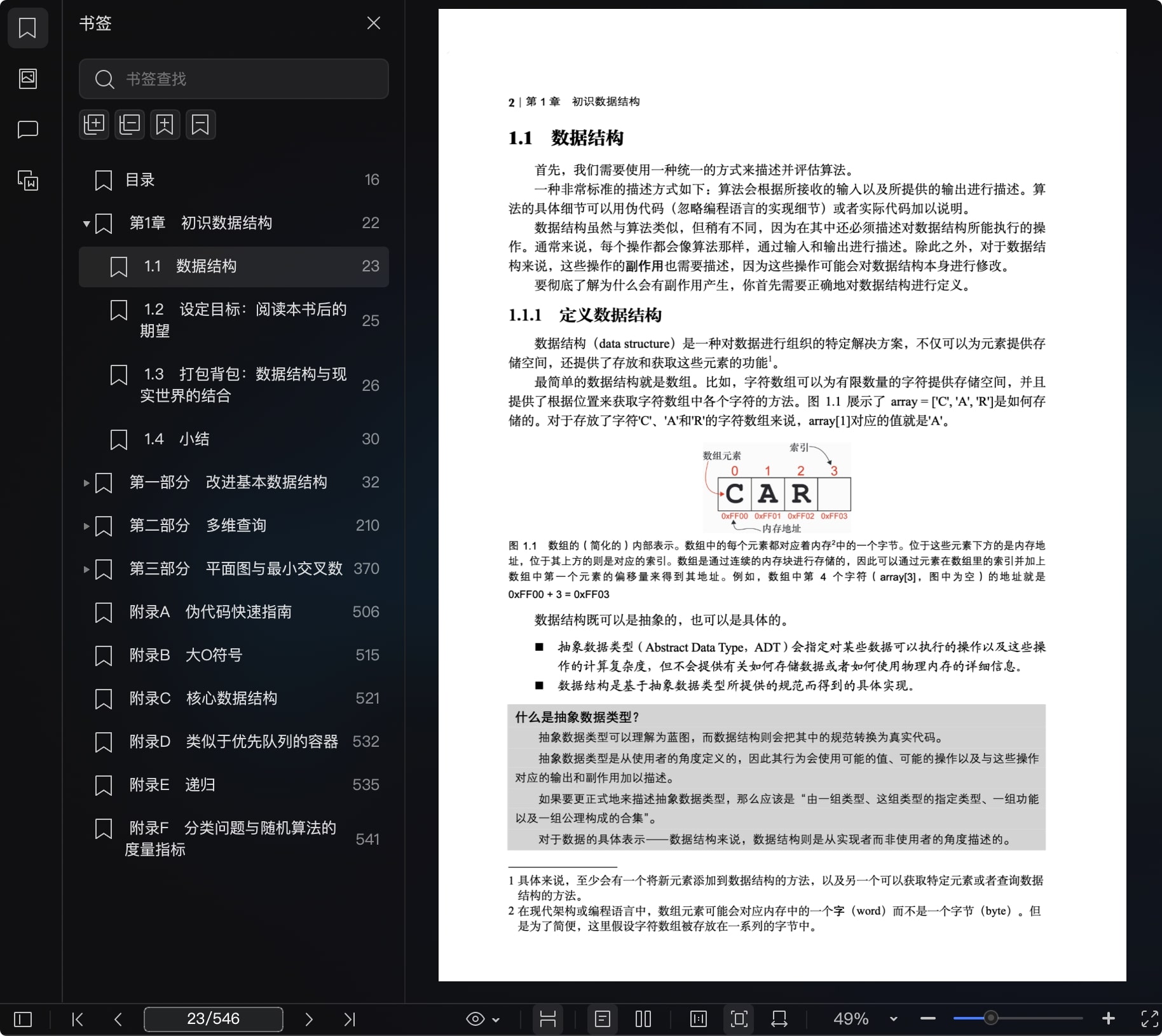Viewport: 1162px width, 1036px height.
Task: Open 附录B 大O符号 bookmark
Action: [x=234, y=655]
